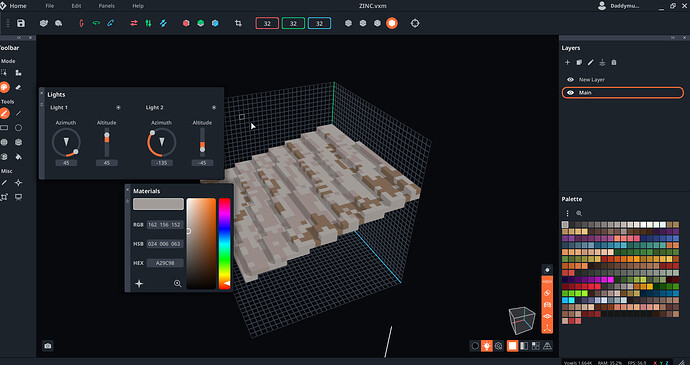Click the plus button in Materials panel
This screenshot has height=365, width=690.
139,284
